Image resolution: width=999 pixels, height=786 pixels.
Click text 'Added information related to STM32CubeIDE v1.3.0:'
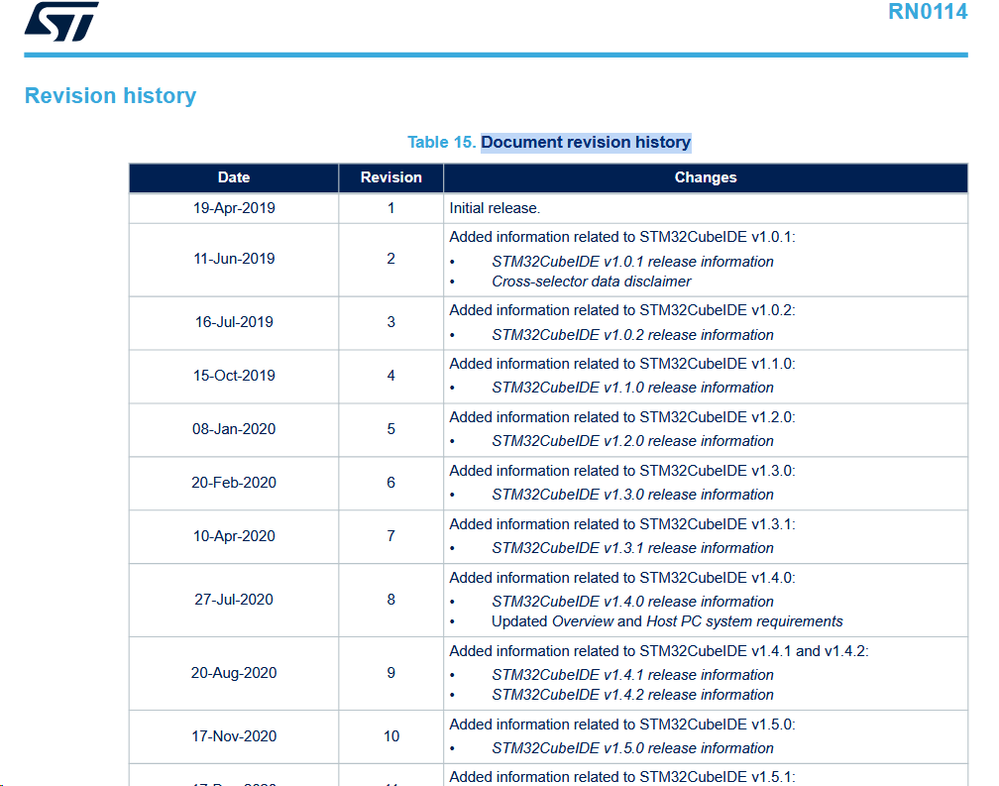(622, 471)
